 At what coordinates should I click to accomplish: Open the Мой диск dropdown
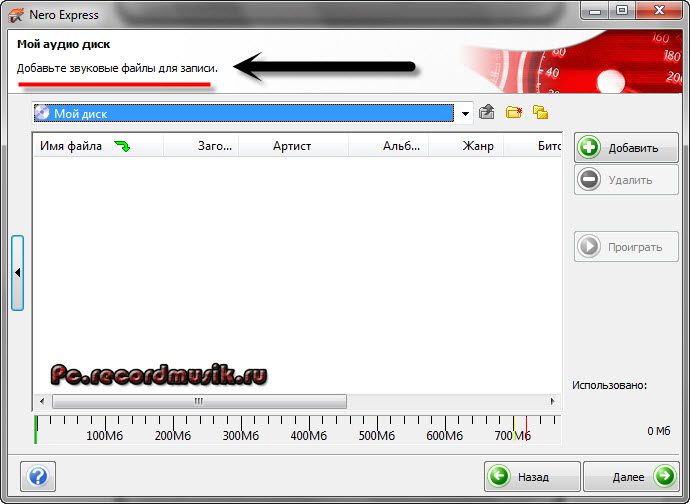pyautogui.click(x=465, y=114)
